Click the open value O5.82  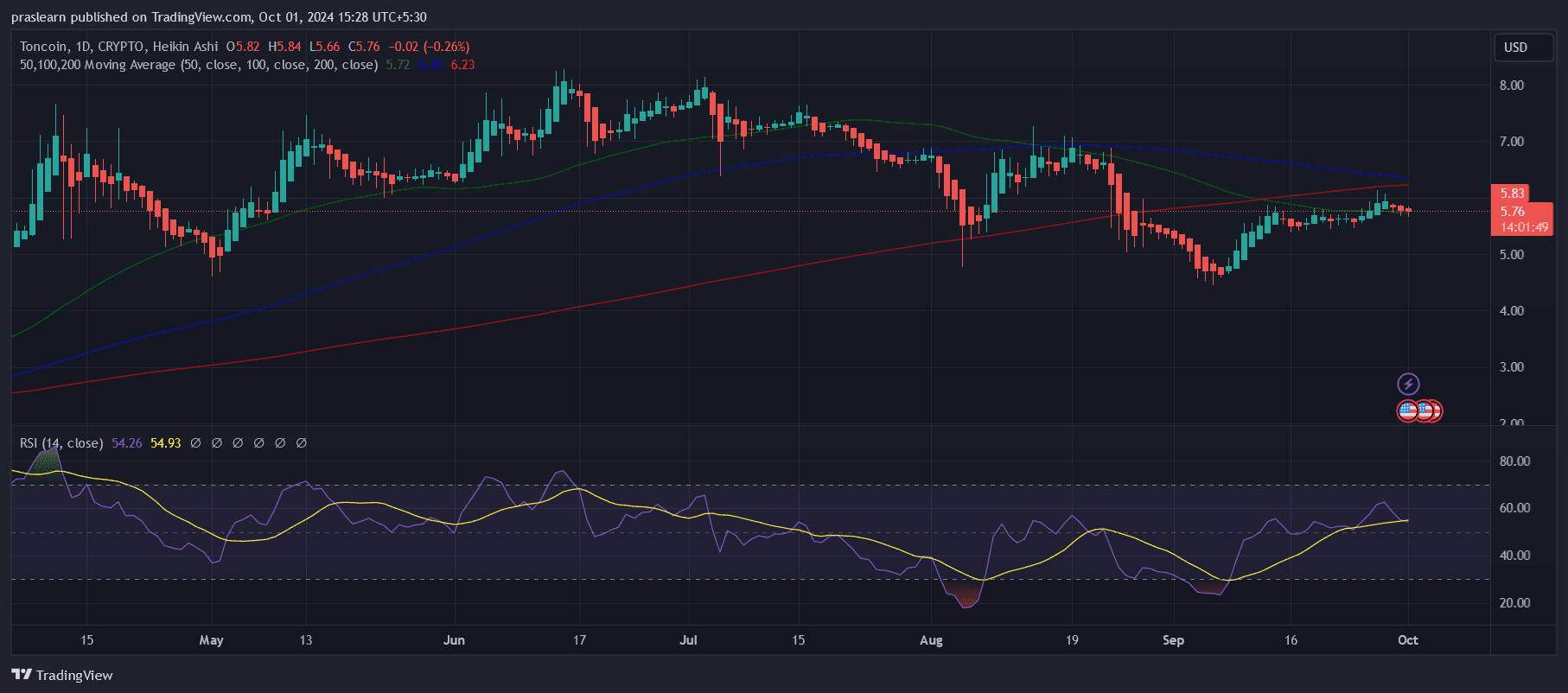(243, 47)
